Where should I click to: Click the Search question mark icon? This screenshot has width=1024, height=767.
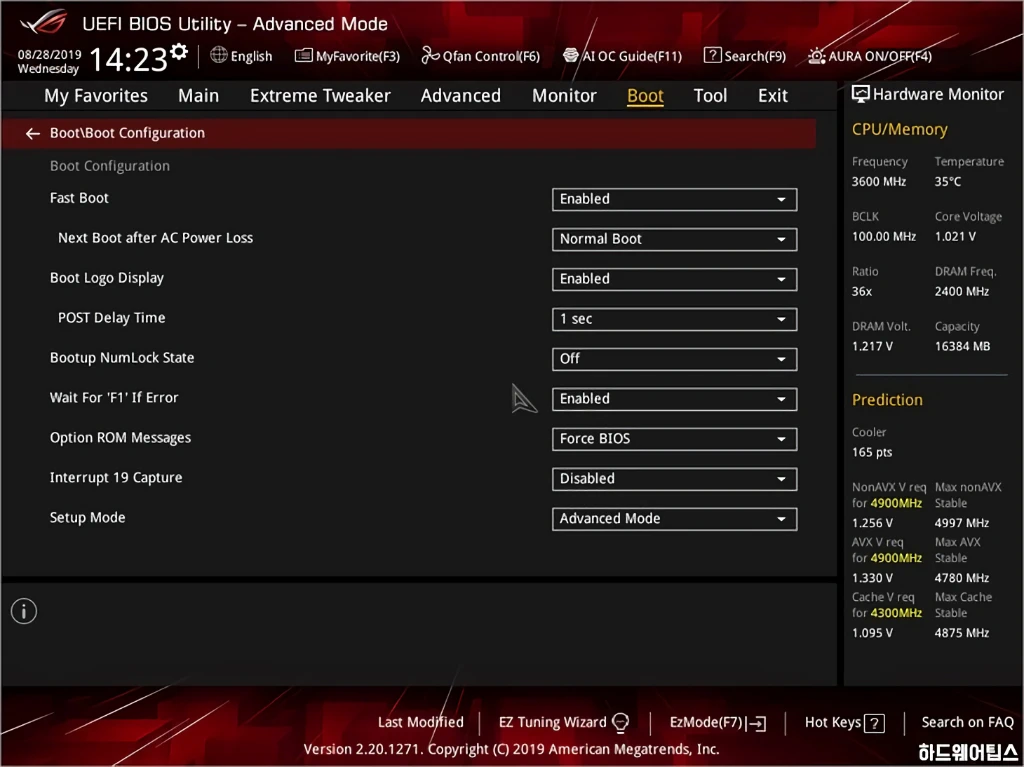click(712, 56)
